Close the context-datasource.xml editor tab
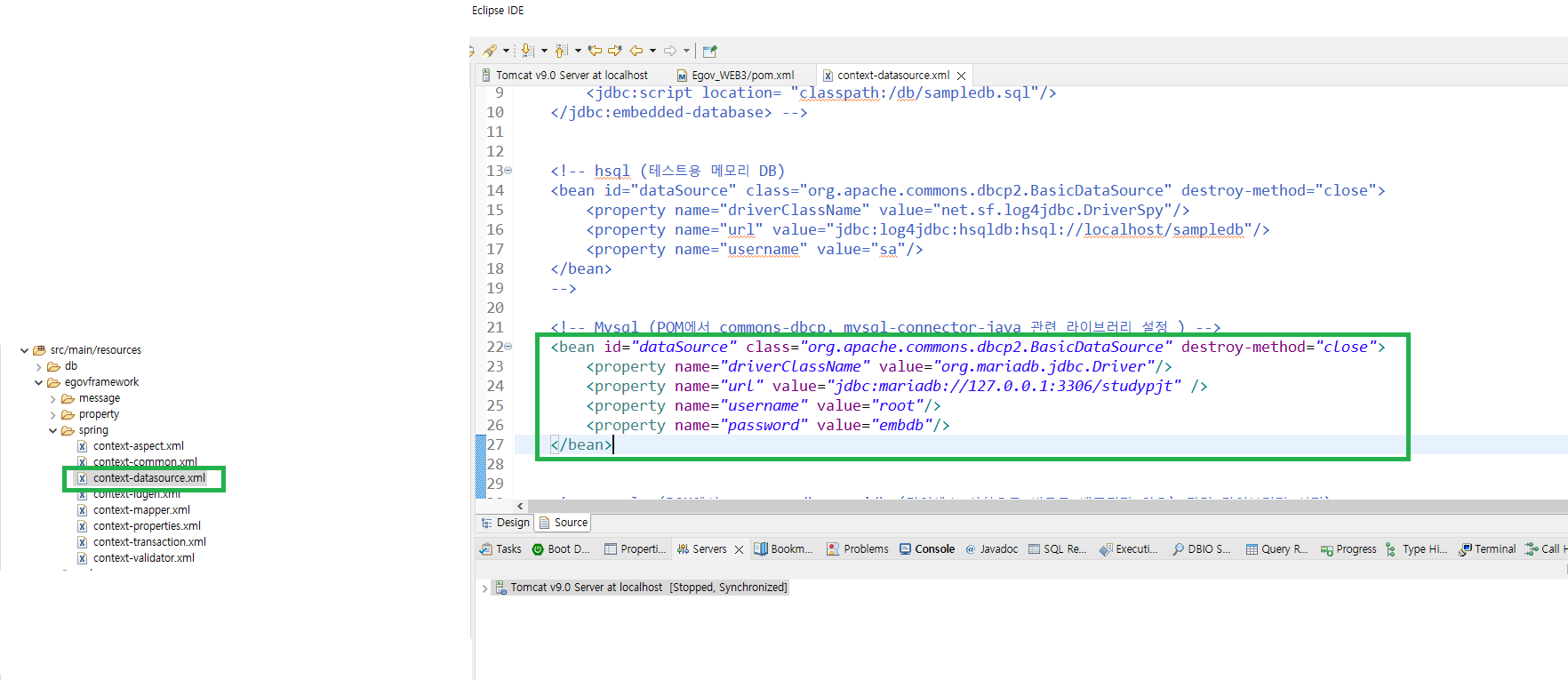 coord(961,76)
